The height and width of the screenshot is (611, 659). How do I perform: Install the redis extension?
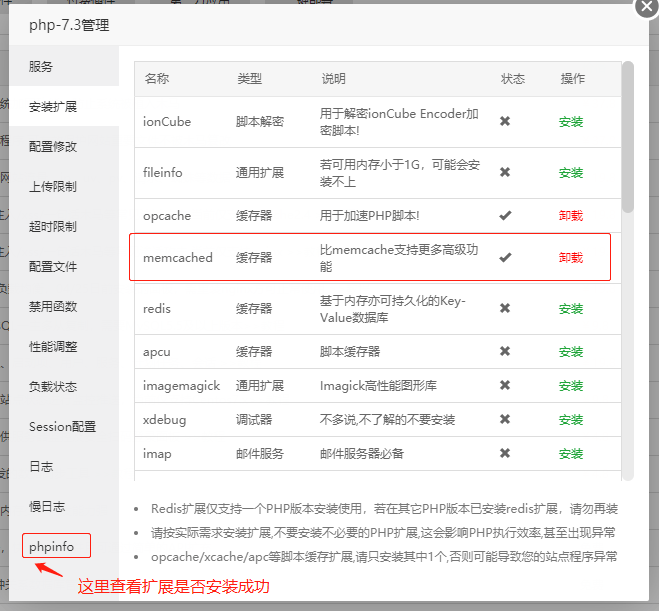571,309
